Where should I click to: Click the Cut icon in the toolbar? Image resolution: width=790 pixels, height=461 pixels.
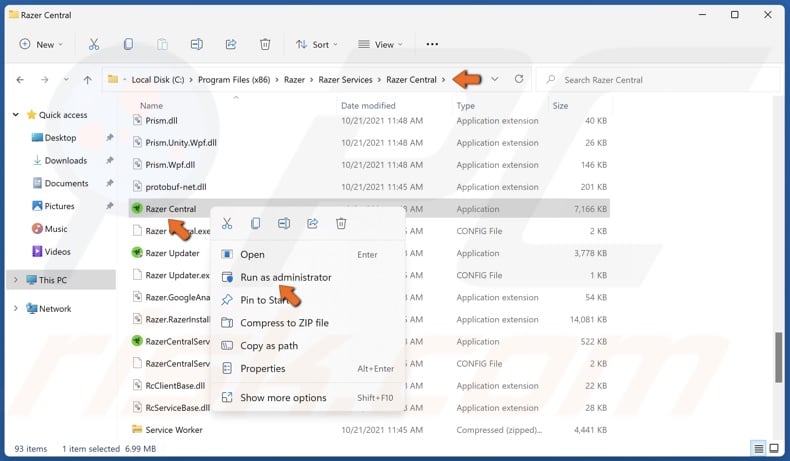(94, 44)
